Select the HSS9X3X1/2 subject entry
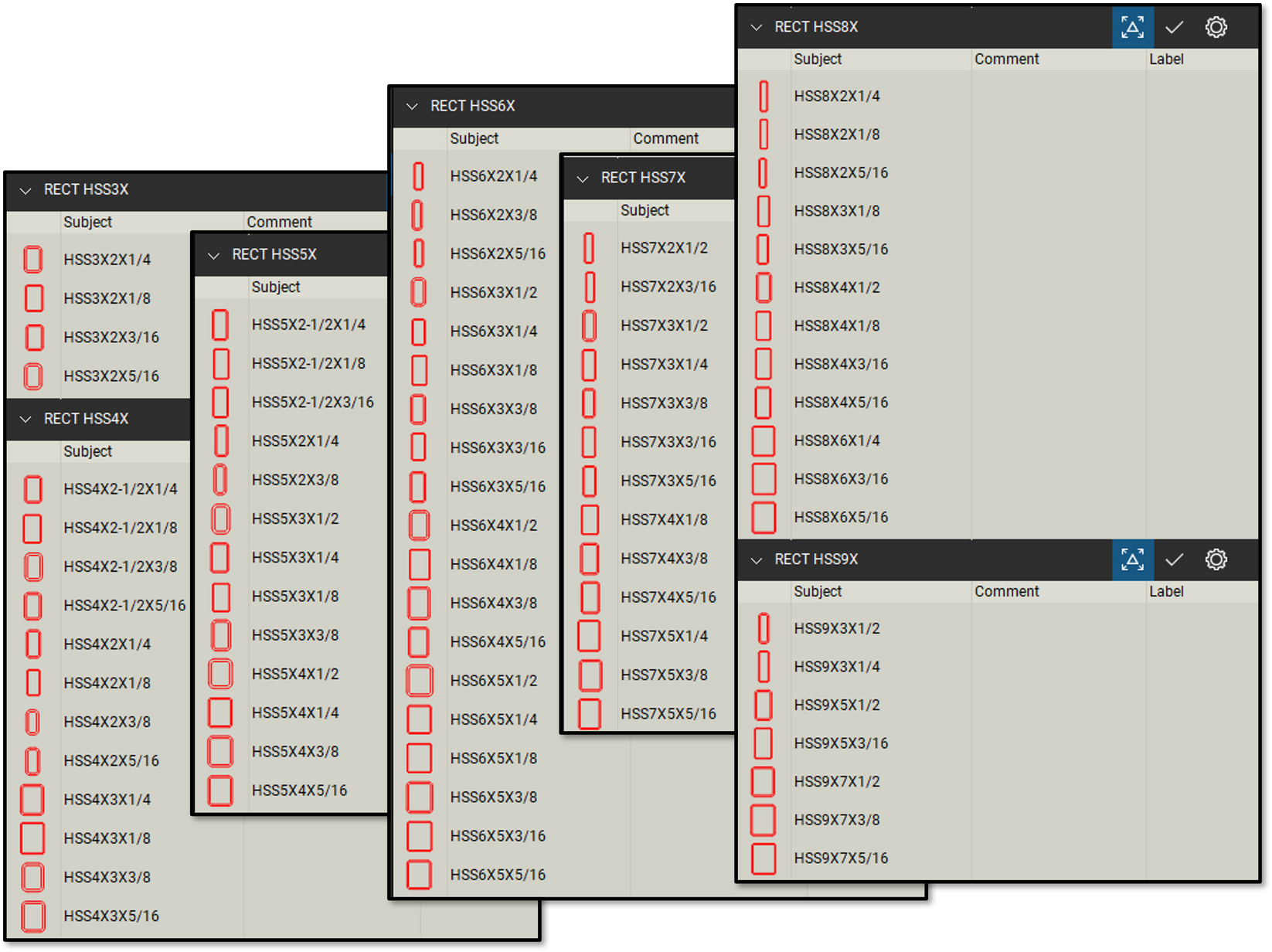The width and height of the screenshot is (1272, 952). coord(837,628)
